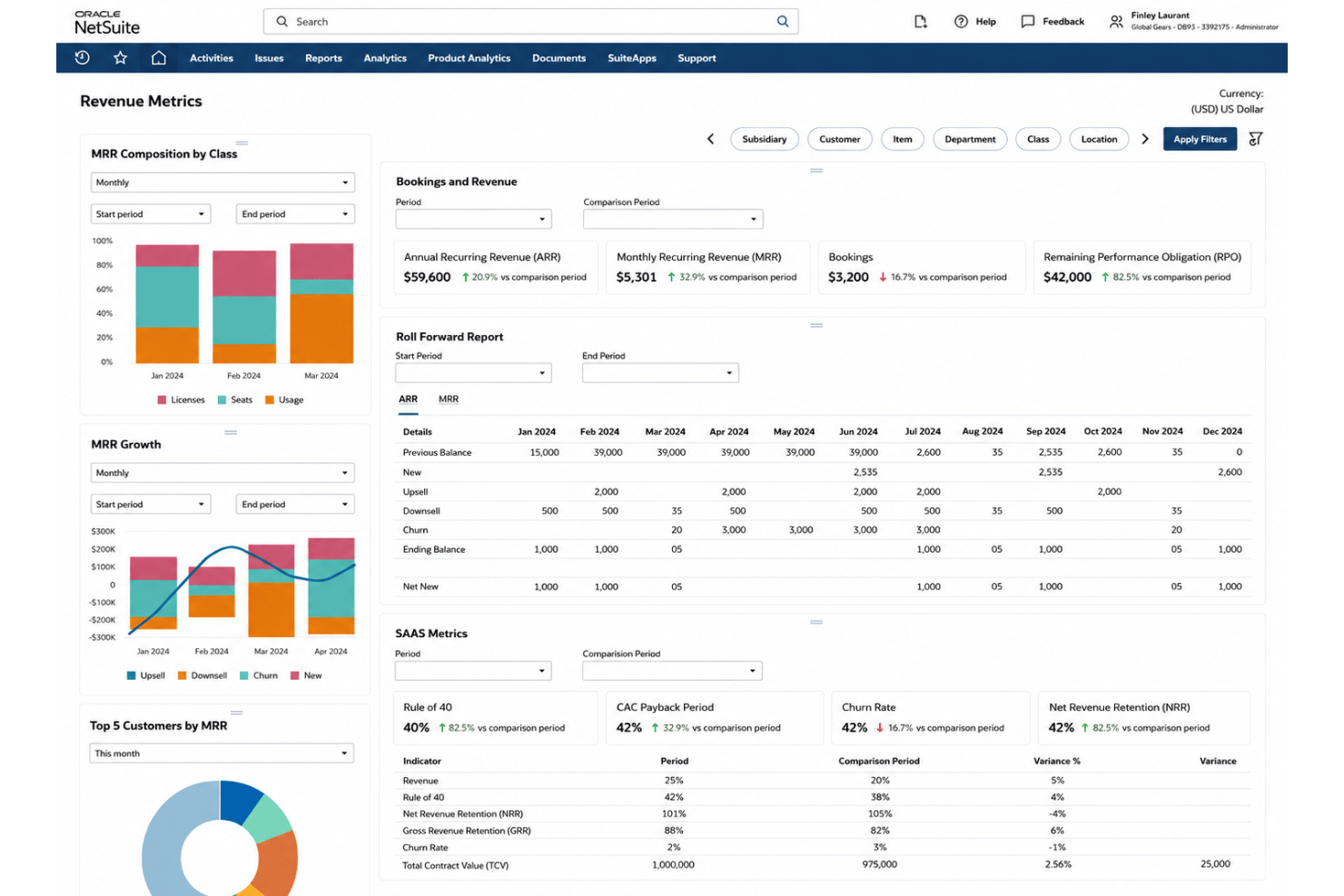Open MRR Growth End period dropdown

(x=295, y=504)
